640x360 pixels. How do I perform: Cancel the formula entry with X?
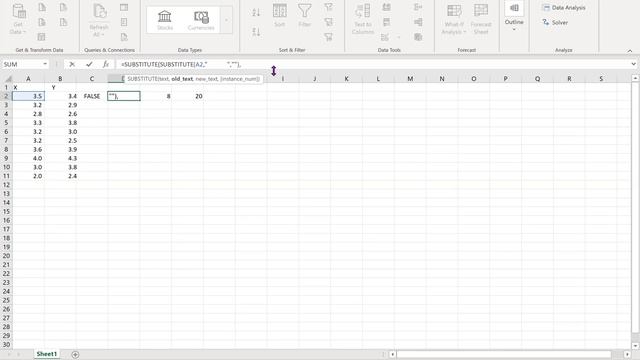click(x=72, y=64)
